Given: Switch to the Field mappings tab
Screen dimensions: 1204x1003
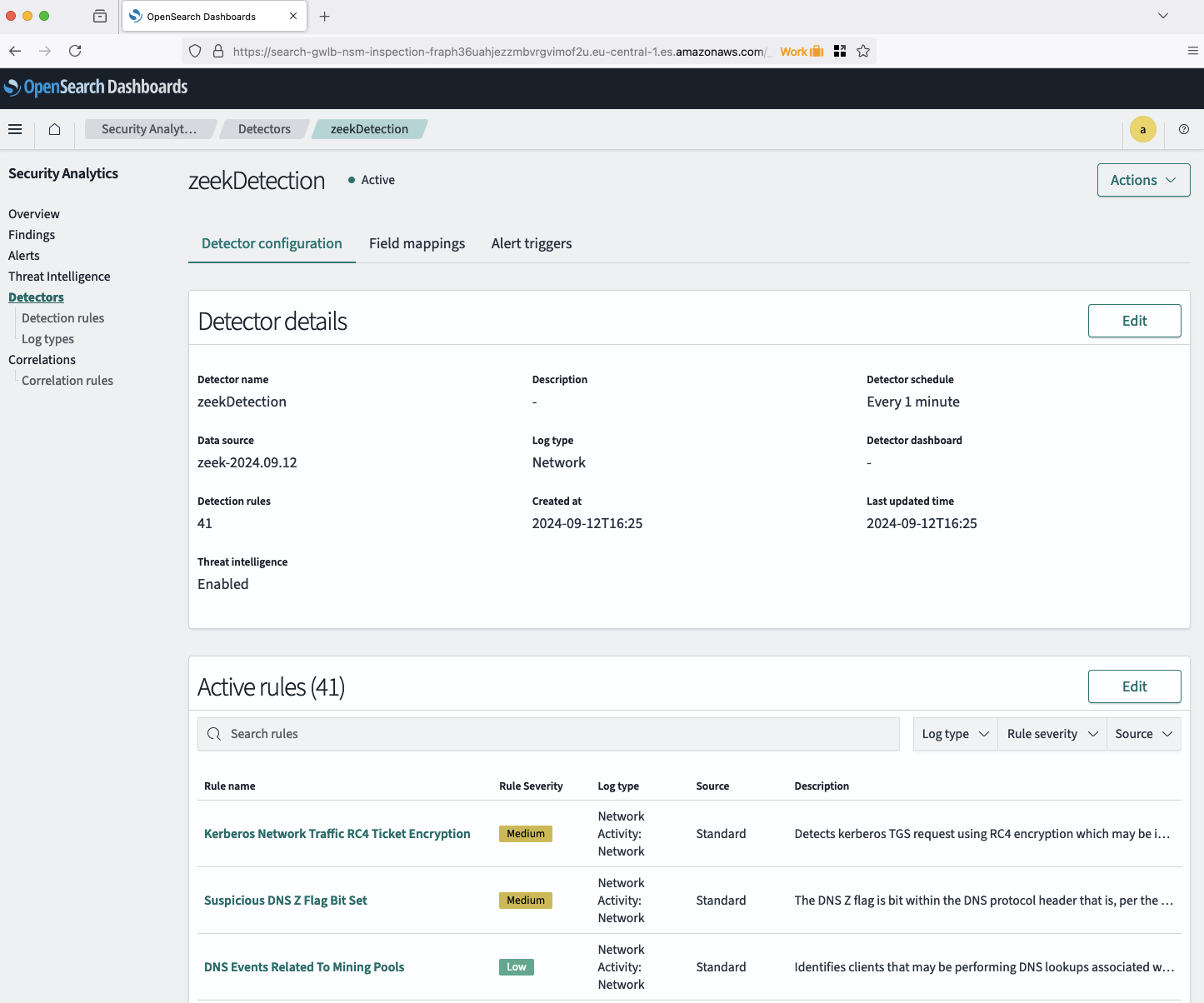Looking at the screenshot, I should pos(417,243).
